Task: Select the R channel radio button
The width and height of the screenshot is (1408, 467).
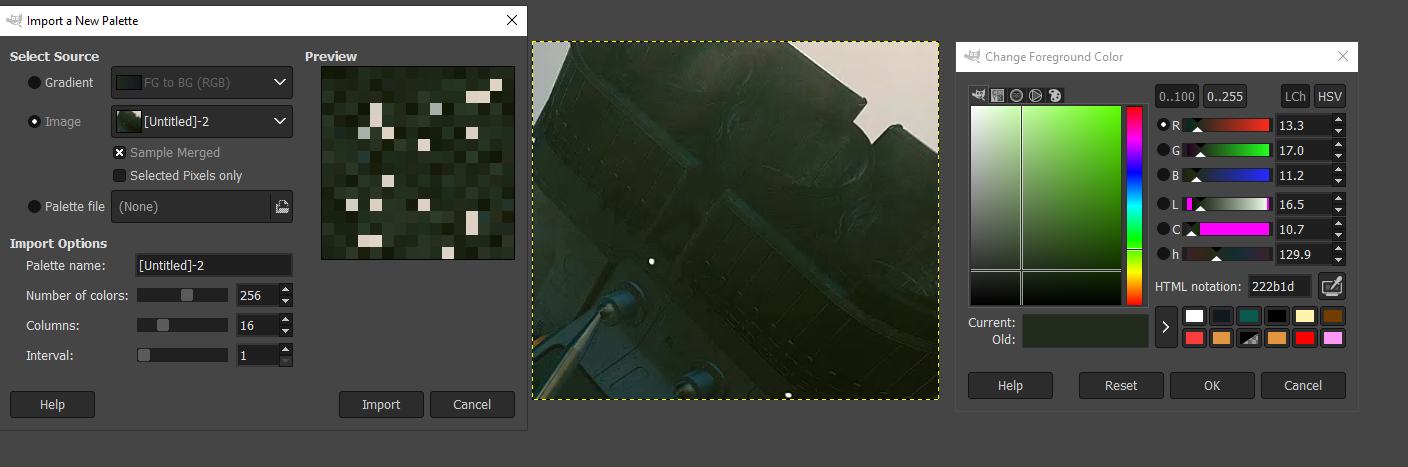Action: tap(1163, 125)
